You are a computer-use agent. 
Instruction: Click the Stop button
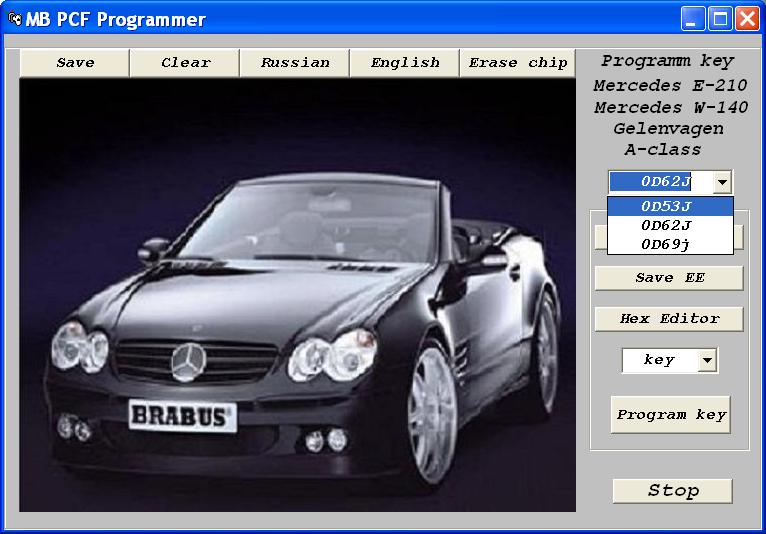673,491
